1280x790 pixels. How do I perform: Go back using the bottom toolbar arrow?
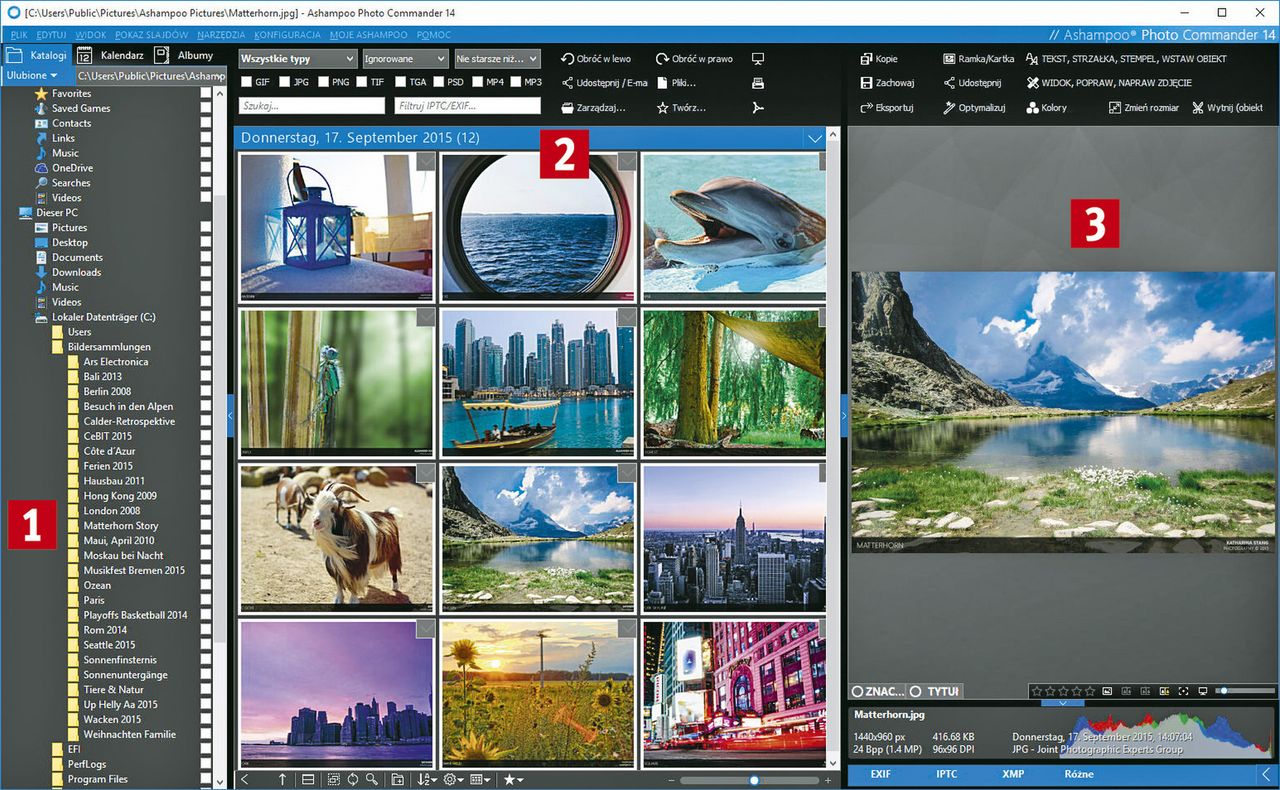point(244,779)
